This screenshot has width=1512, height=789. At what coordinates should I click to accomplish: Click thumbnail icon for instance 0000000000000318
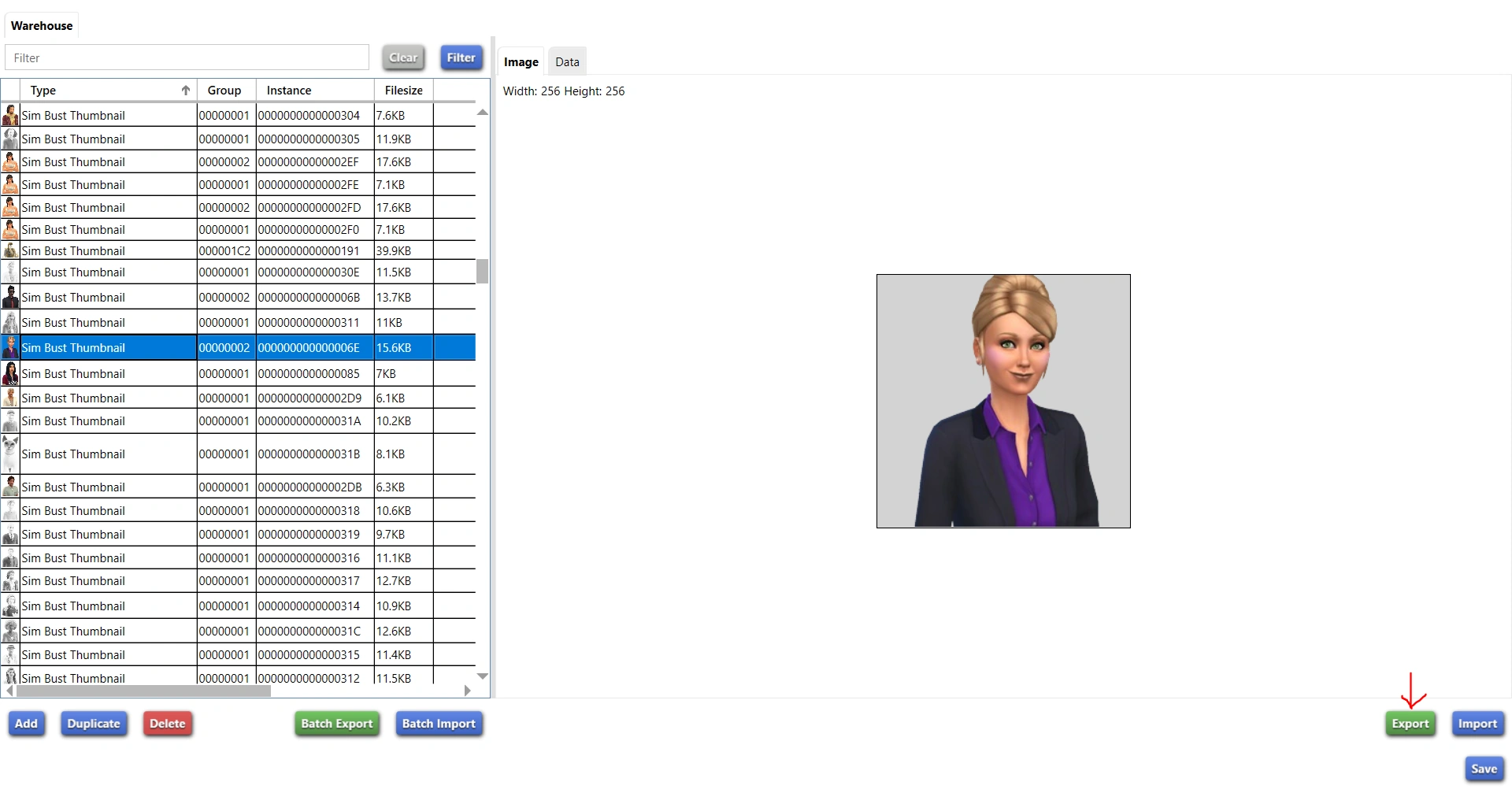coord(10,510)
